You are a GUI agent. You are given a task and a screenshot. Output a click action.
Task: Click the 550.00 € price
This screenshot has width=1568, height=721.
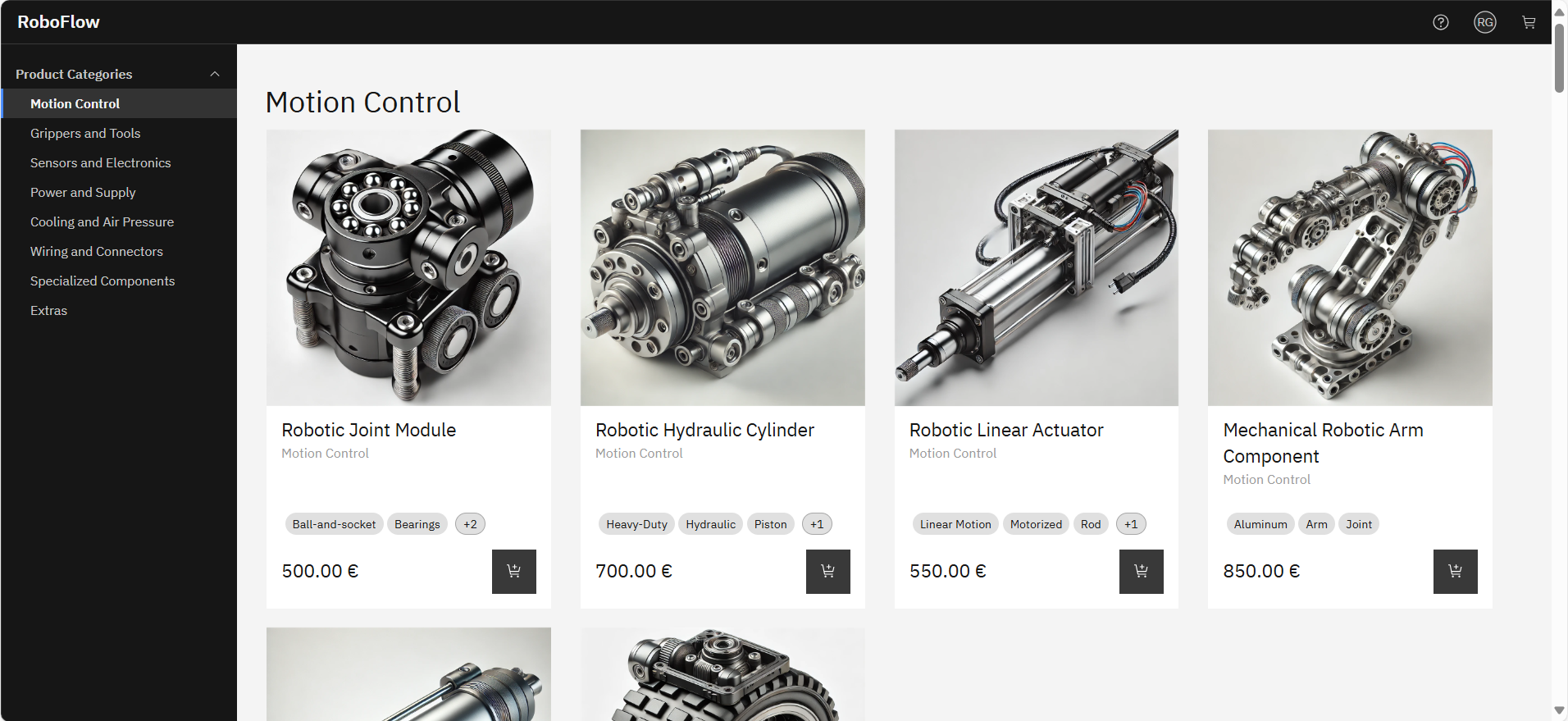point(948,571)
